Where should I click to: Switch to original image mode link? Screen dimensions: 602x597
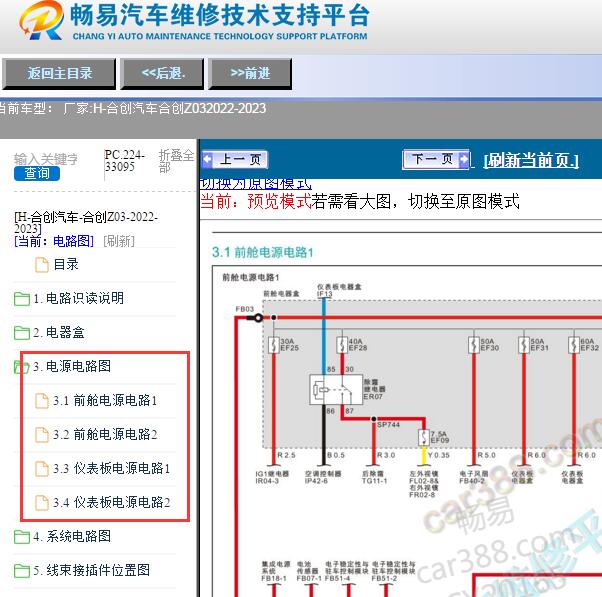click(x=256, y=184)
